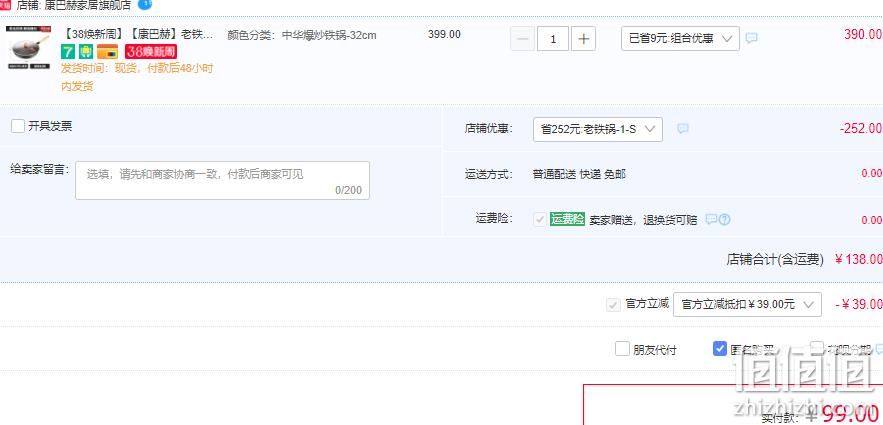The height and width of the screenshot is (425, 883).
Task: Click the question mark help icon for 运费险
Action: point(724,220)
